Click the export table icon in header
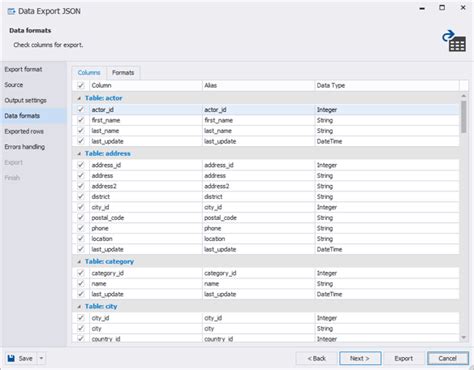 coord(454,41)
